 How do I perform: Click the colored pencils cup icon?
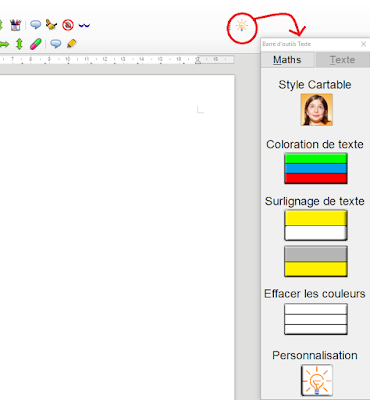15,25
